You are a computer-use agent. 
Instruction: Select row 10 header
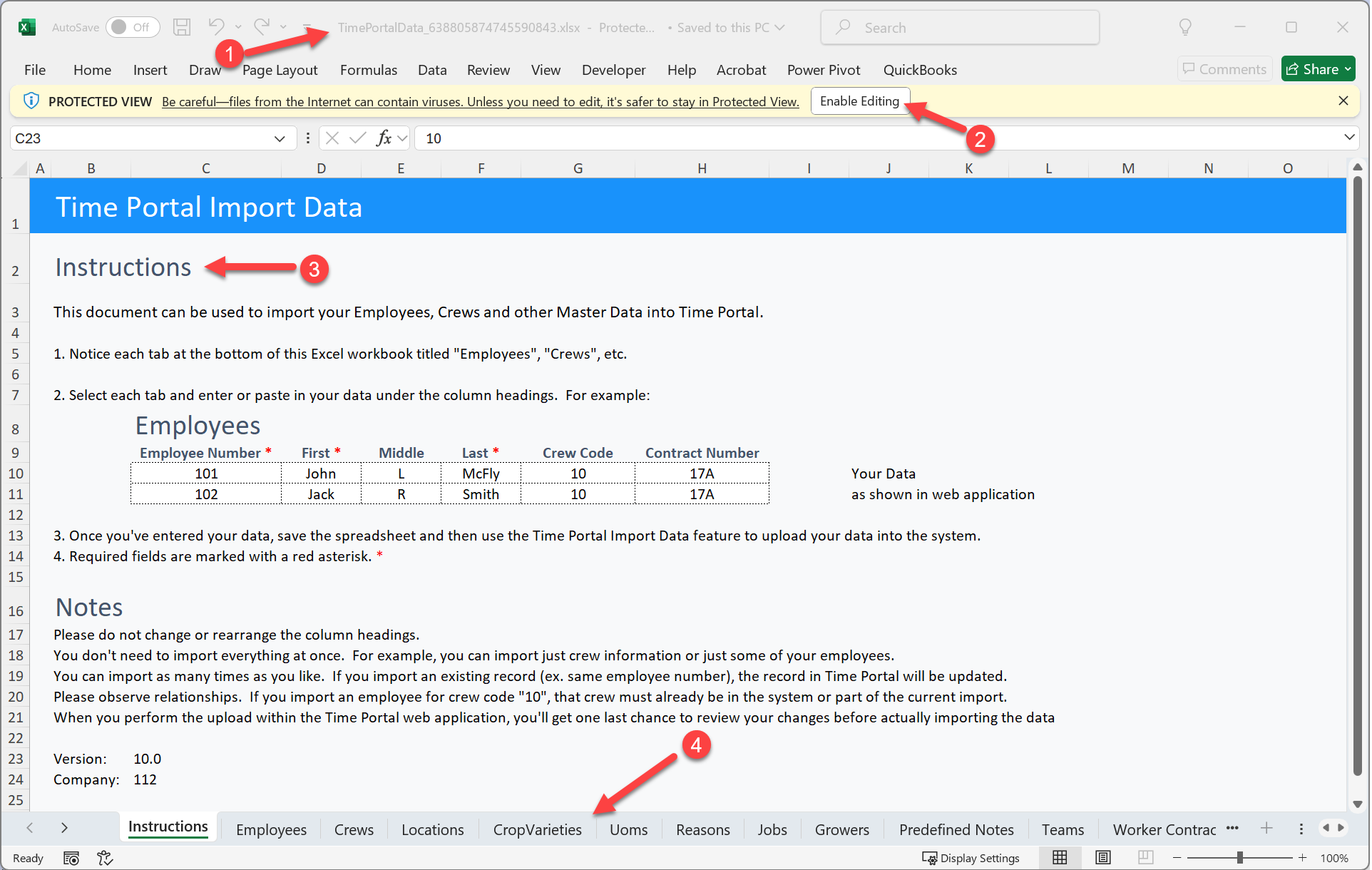click(x=15, y=474)
